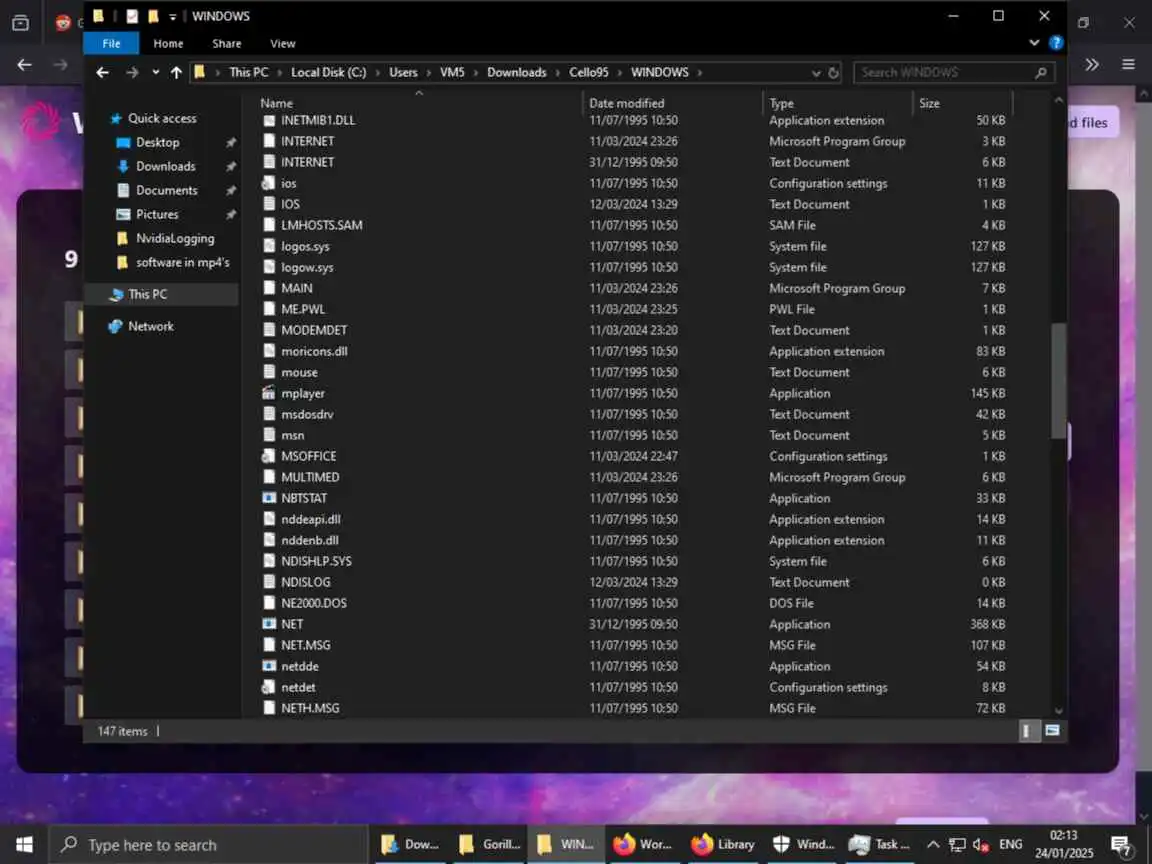Open File Explorer help icon

[1056, 43]
